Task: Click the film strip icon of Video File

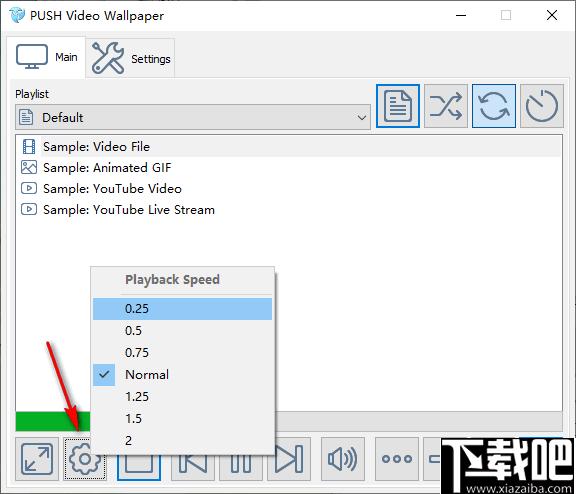Action: (29, 147)
